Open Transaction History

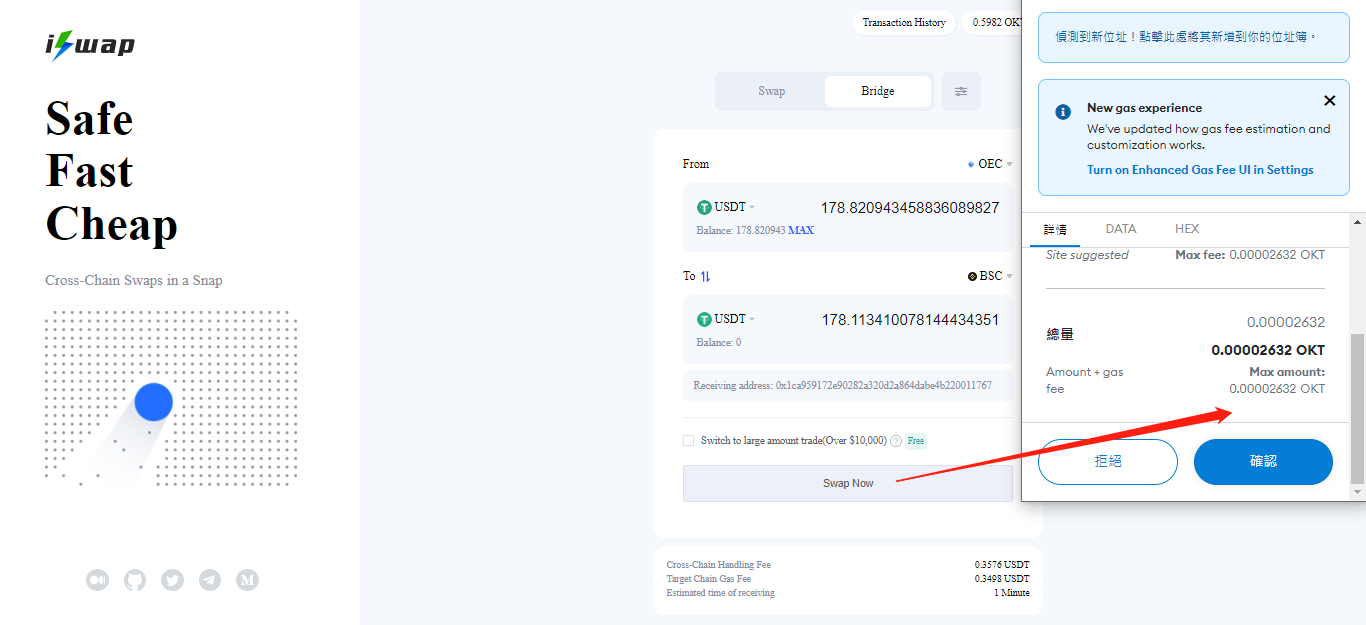904,22
